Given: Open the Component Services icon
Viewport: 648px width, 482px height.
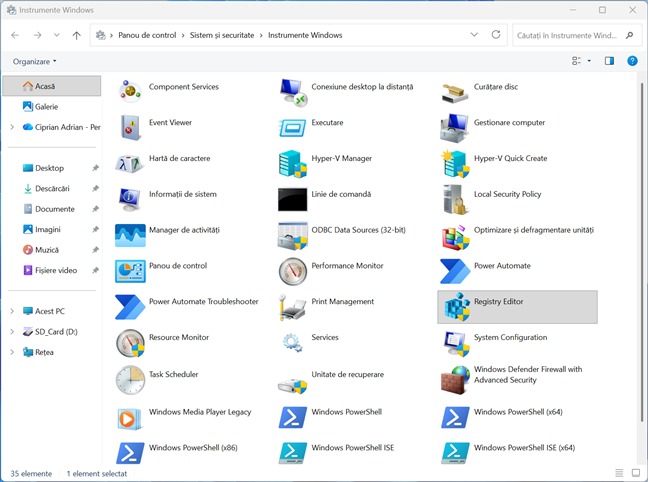Looking at the screenshot, I should click(130, 92).
